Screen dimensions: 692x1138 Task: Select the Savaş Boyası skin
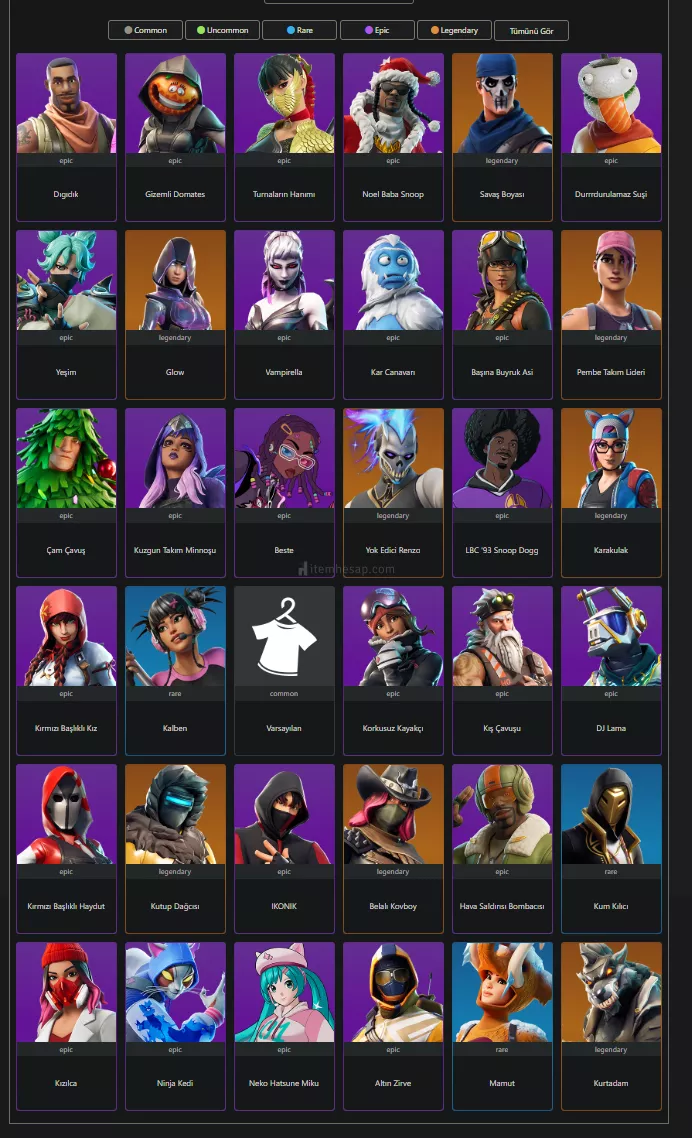click(502, 137)
